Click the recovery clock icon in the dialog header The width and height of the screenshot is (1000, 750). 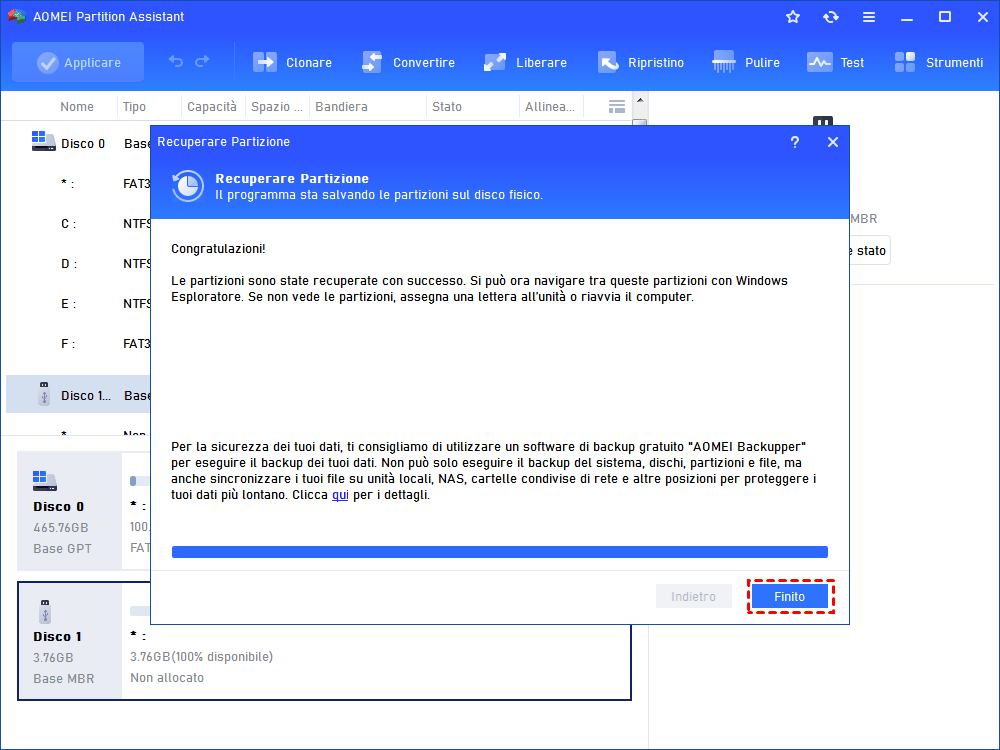[x=188, y=186]
